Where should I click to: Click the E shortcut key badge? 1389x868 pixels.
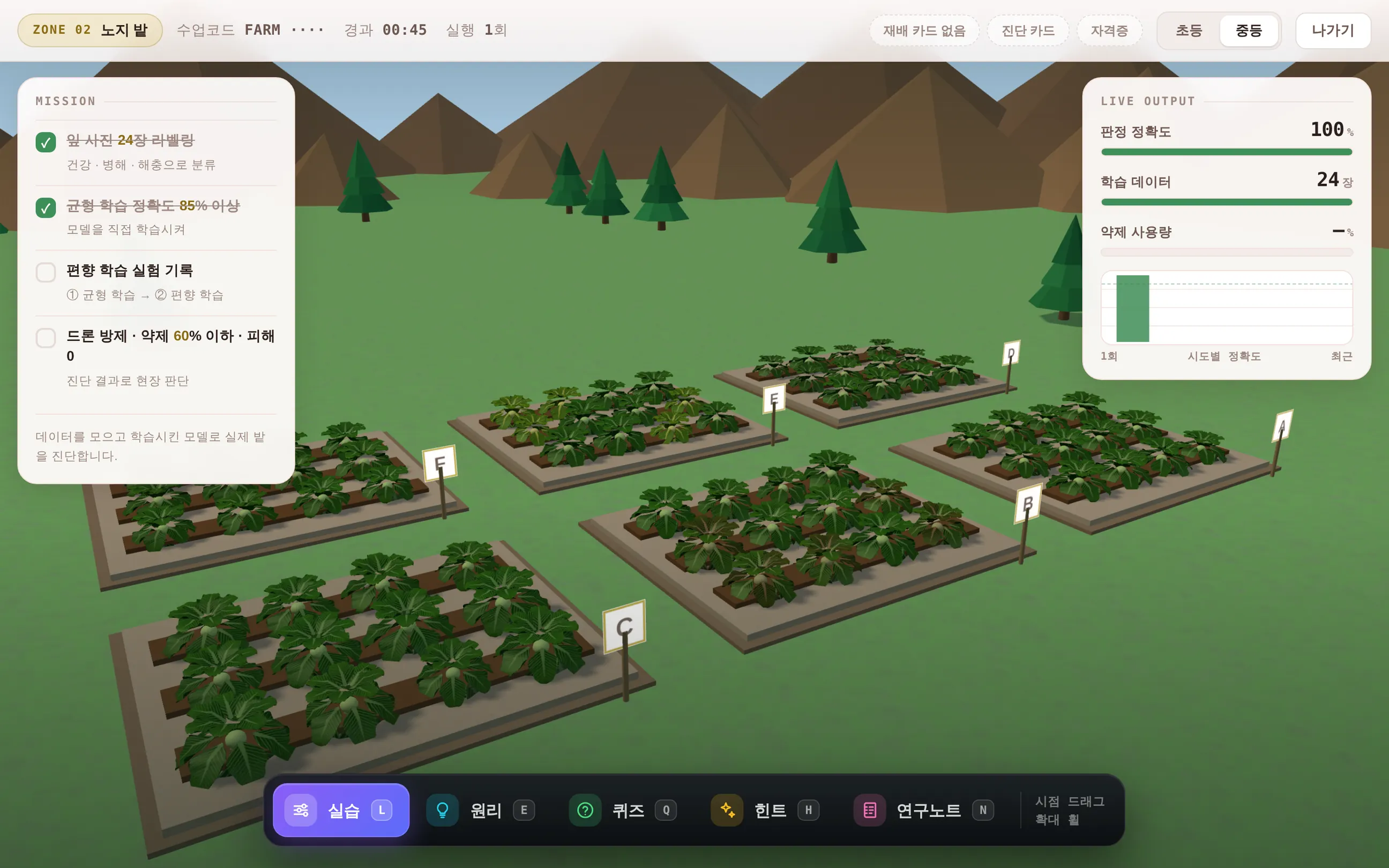tap(524, 810)
